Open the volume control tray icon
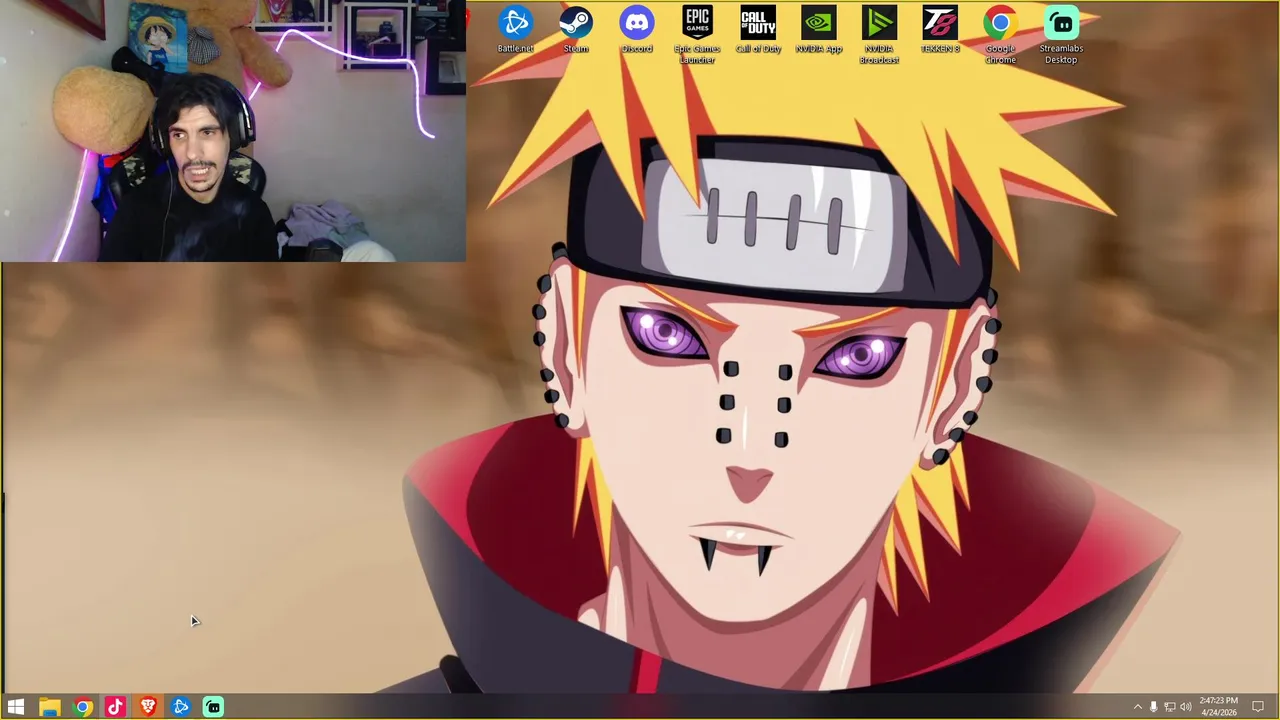Viewport: 1280px width, 720px height. [x=1185, y=707]
